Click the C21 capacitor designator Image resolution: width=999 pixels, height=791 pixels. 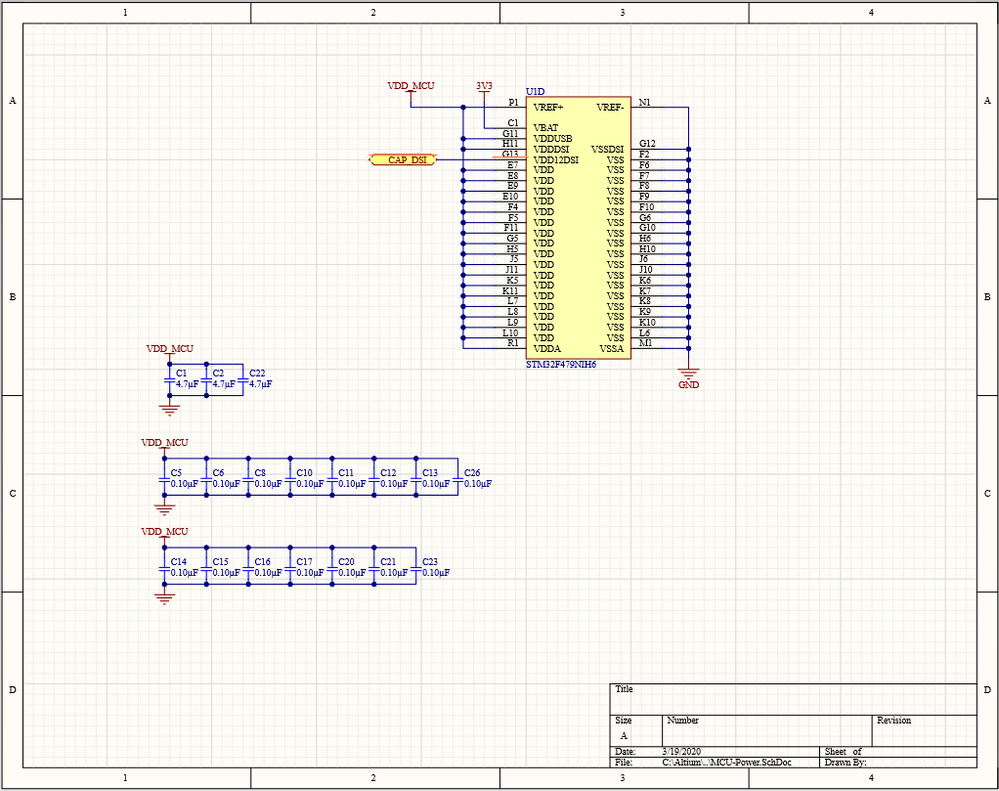pyautogui.click(x=388, y=562)
